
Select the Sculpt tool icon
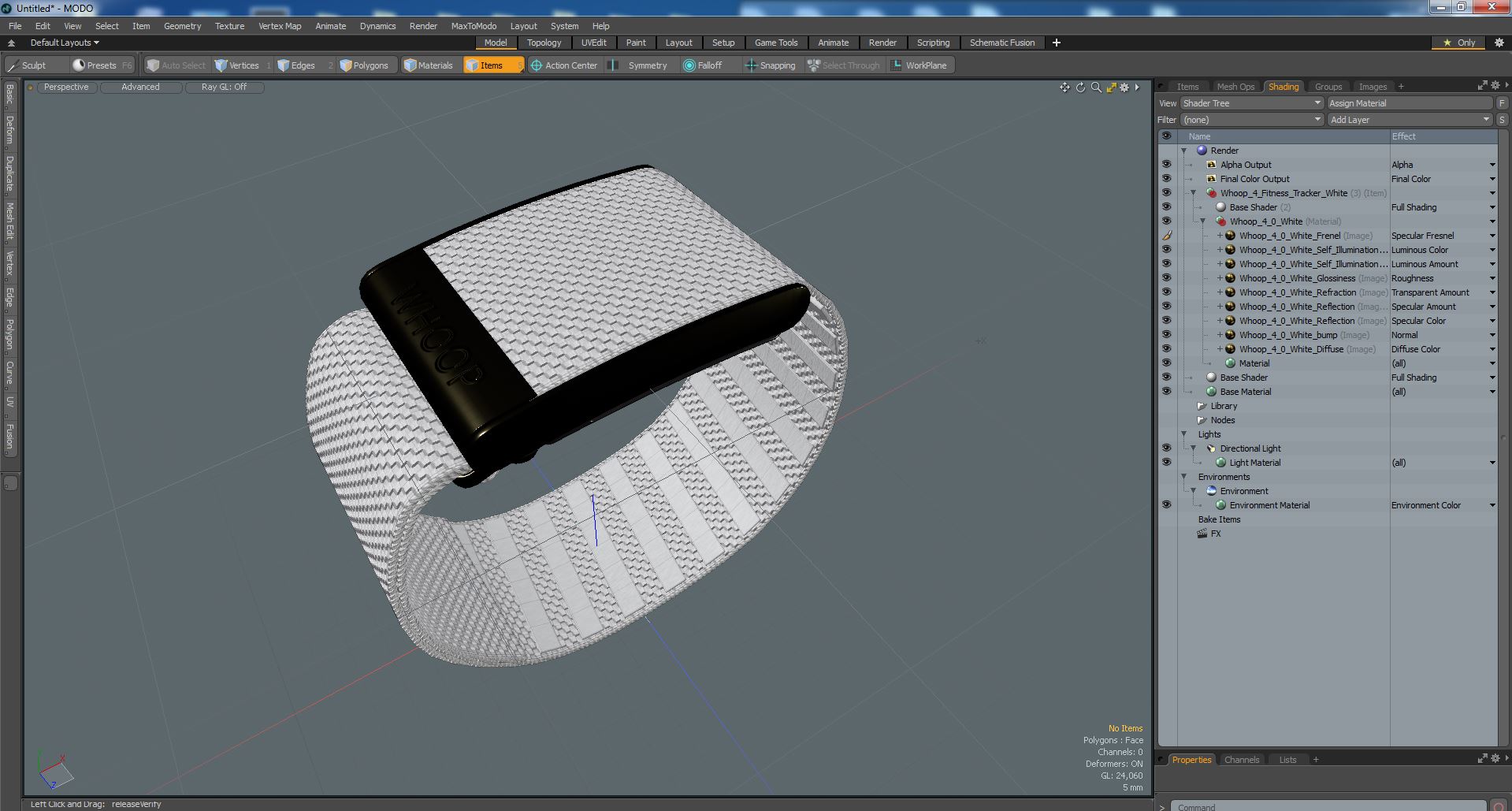(13, 65)
